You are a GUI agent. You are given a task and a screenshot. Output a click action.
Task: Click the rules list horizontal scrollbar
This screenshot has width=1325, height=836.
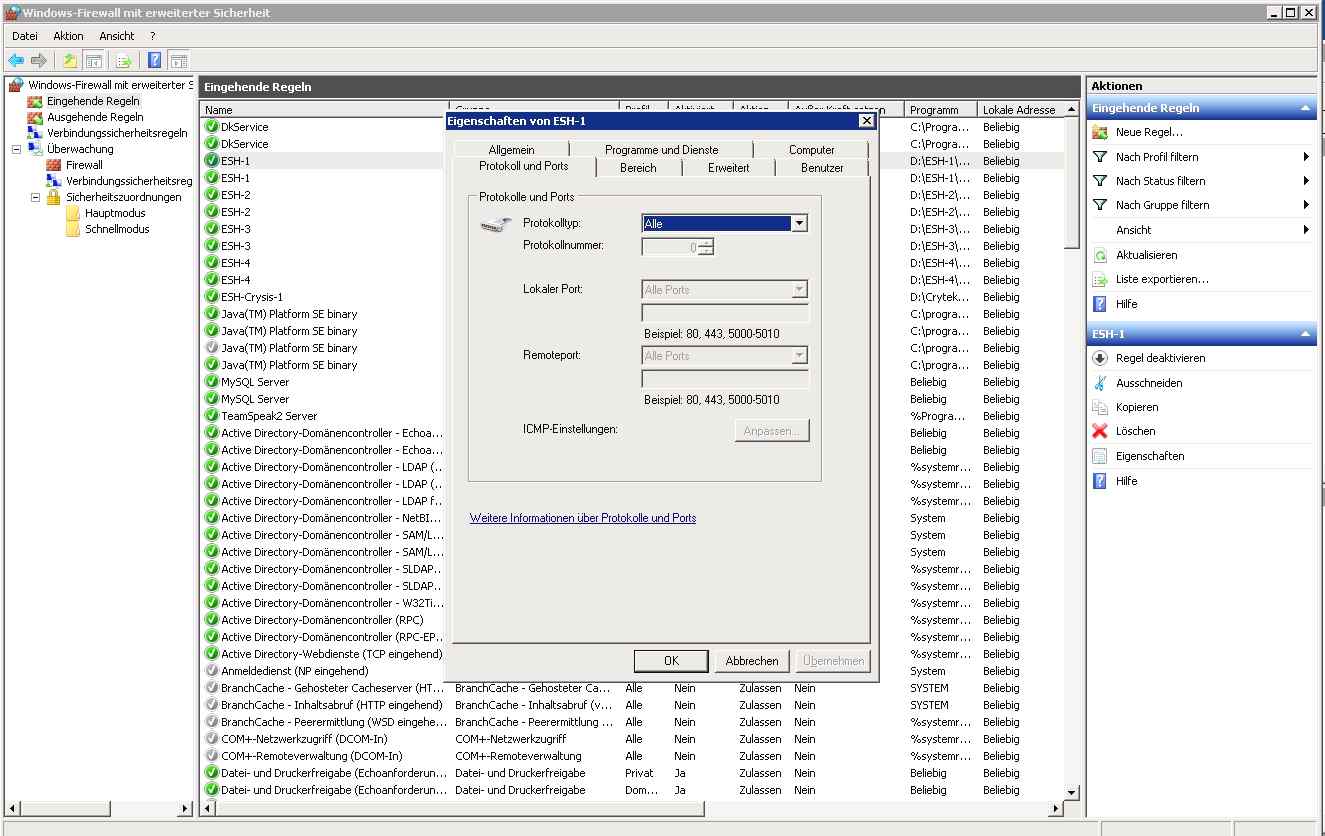(632, 808)
